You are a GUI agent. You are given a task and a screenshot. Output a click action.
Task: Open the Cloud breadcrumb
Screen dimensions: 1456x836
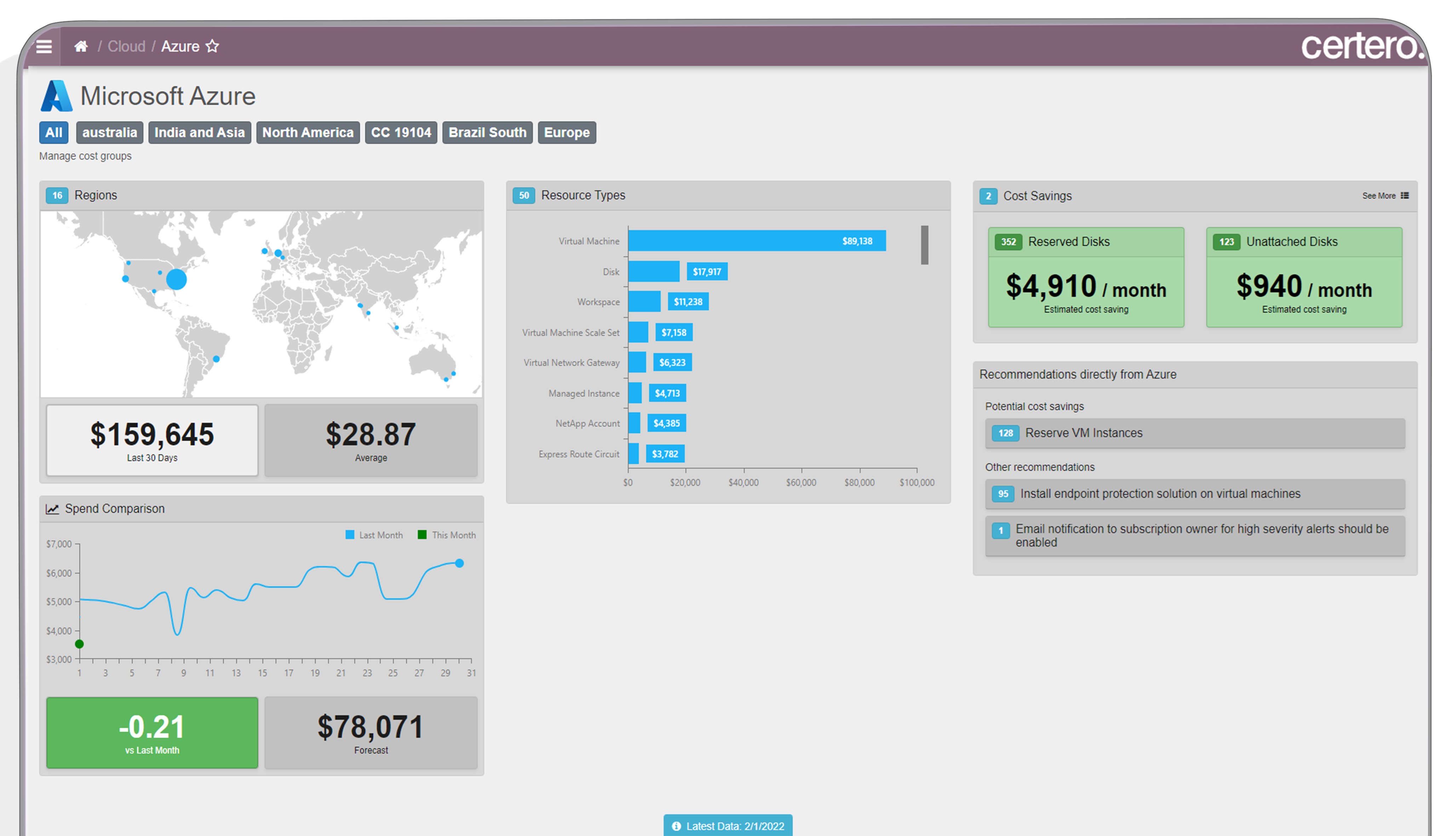(126, 46)
